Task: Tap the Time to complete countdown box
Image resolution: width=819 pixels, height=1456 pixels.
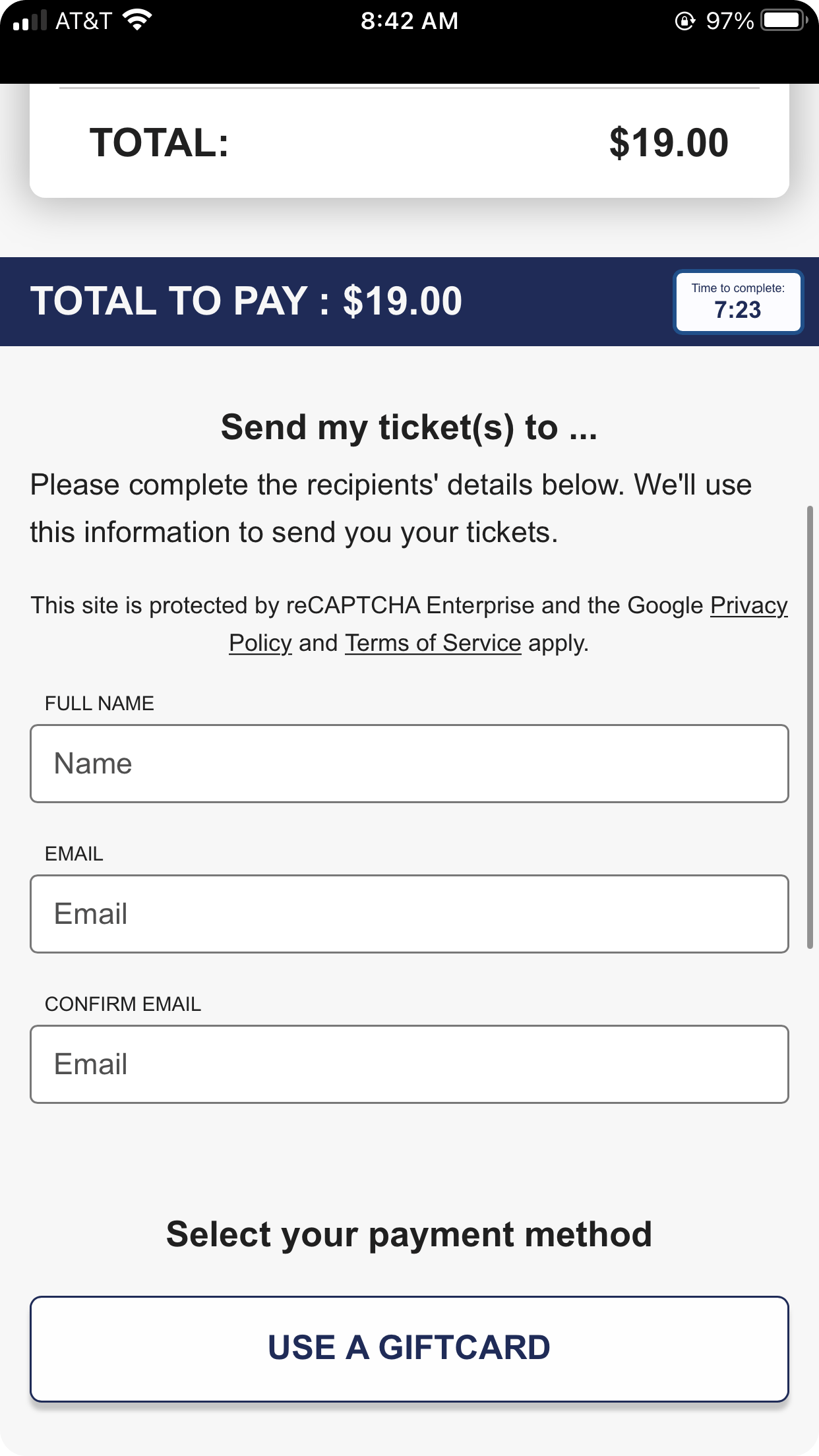Action: pyautogui.click(x=738, y=301)
